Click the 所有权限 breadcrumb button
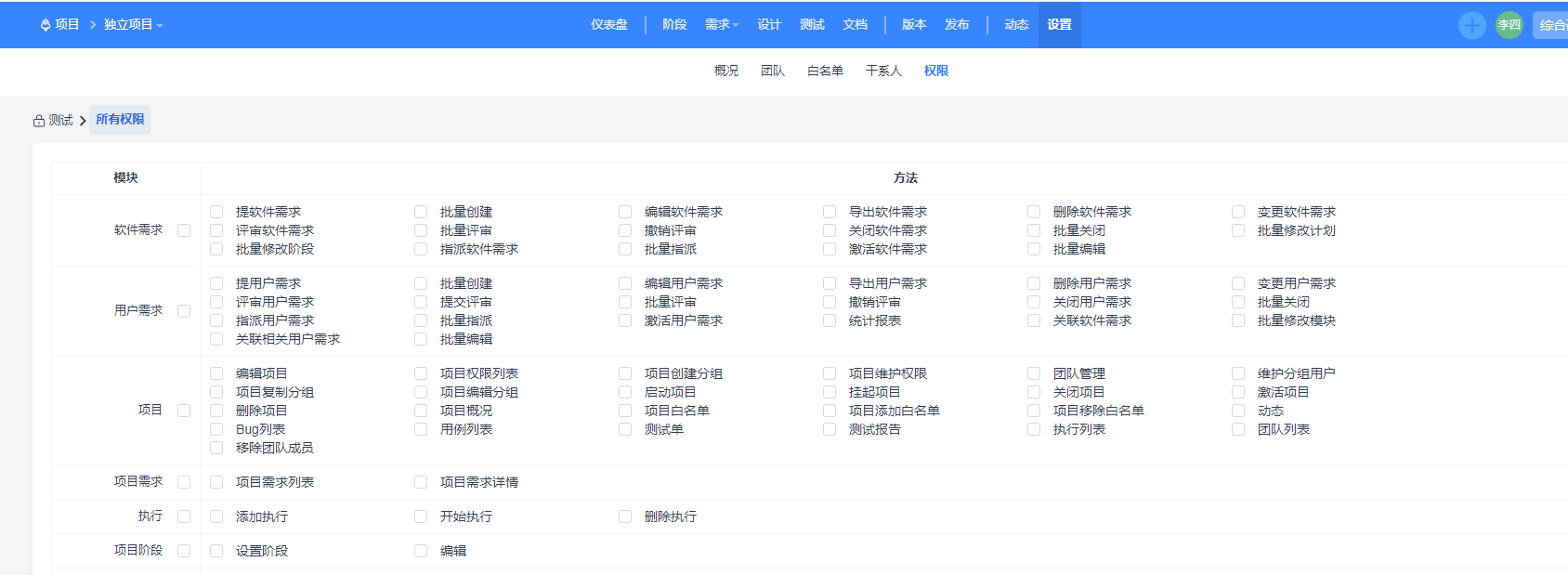This screenshot has height=575, width=1568. (x=120, y=120)
